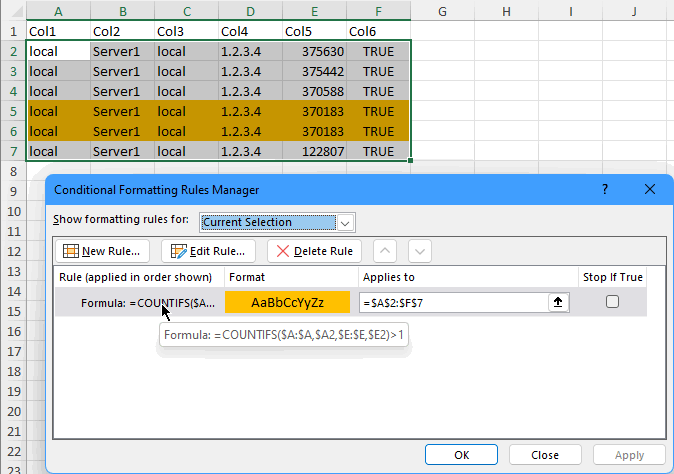
Task: Select the COUNTIFS formula rule row
Action: (x=350, y=303)
